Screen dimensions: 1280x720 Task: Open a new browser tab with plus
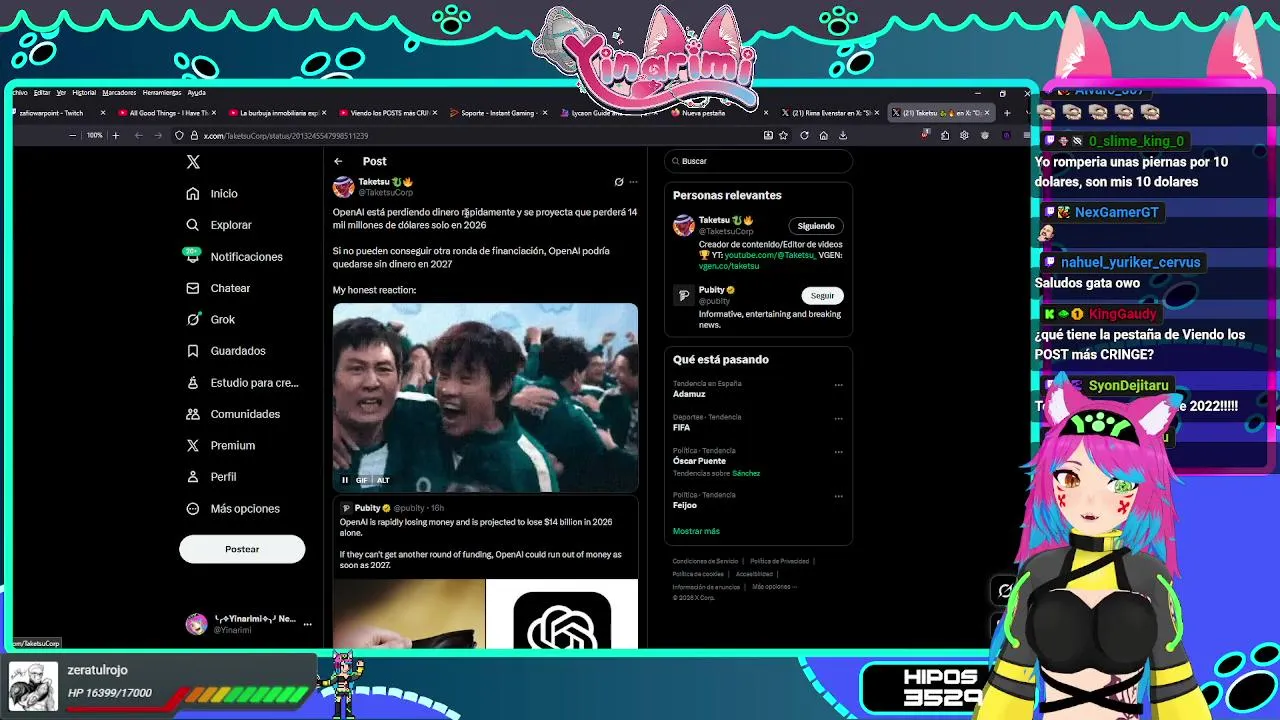[x=1006, y=113]
